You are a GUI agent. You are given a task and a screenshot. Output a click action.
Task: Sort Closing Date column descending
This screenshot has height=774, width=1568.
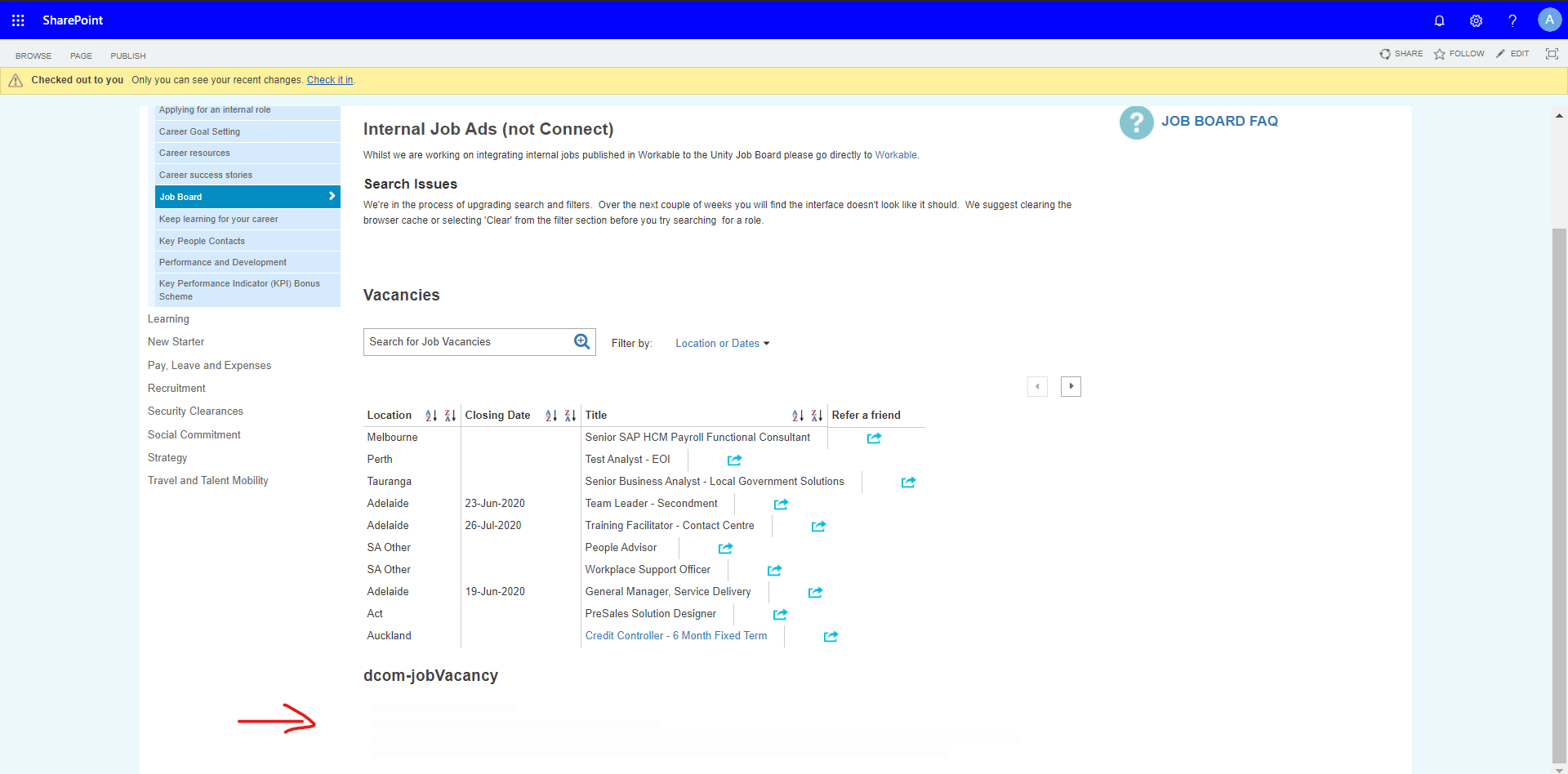point(570,415)
